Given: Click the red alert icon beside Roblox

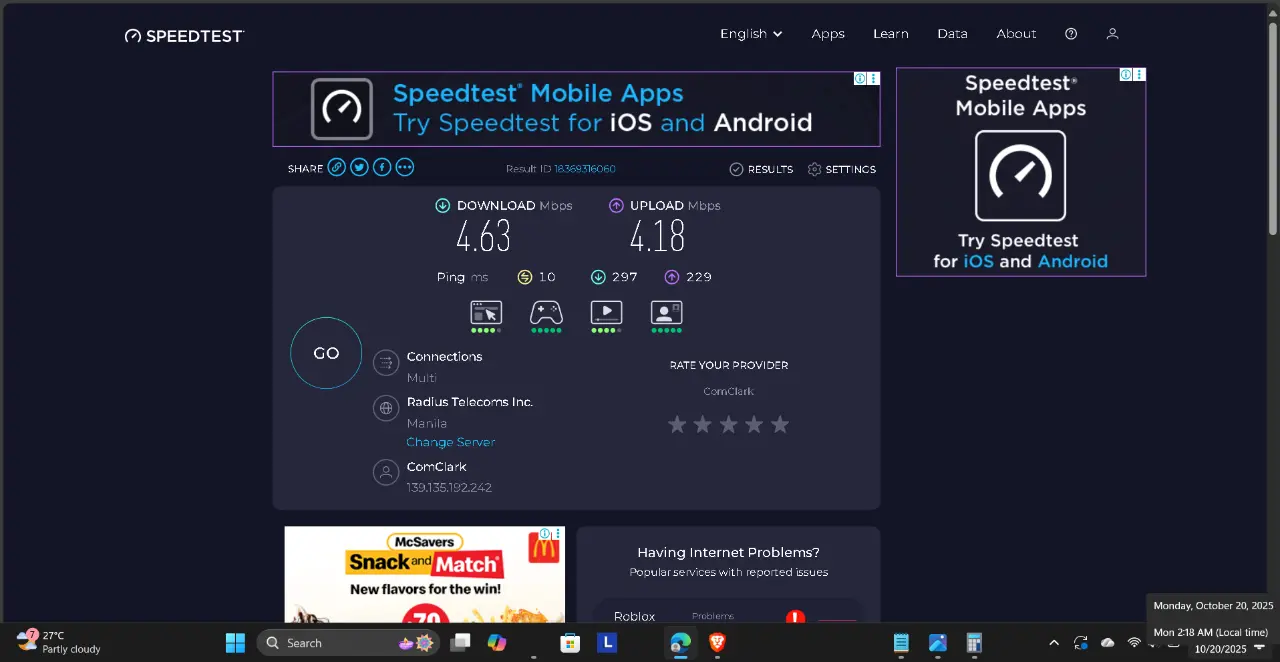Looking at the screenshot, I should point(795,618).
